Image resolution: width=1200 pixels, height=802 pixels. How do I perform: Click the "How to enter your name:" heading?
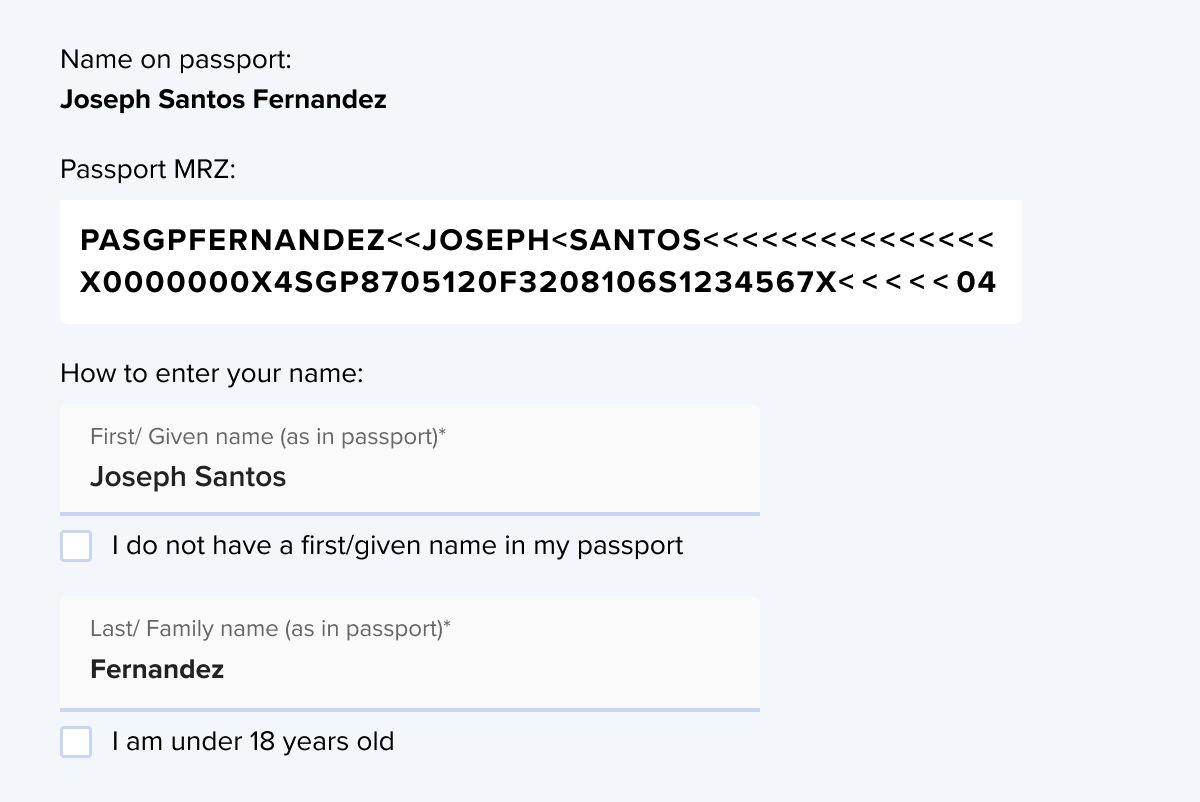[211, 374]
